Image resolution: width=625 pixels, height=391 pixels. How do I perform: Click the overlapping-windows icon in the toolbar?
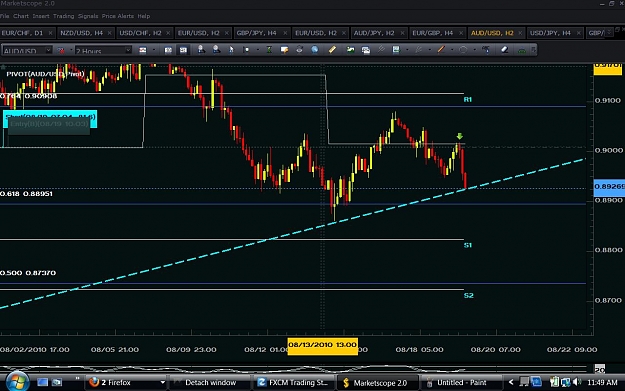[x=366, y=50]
